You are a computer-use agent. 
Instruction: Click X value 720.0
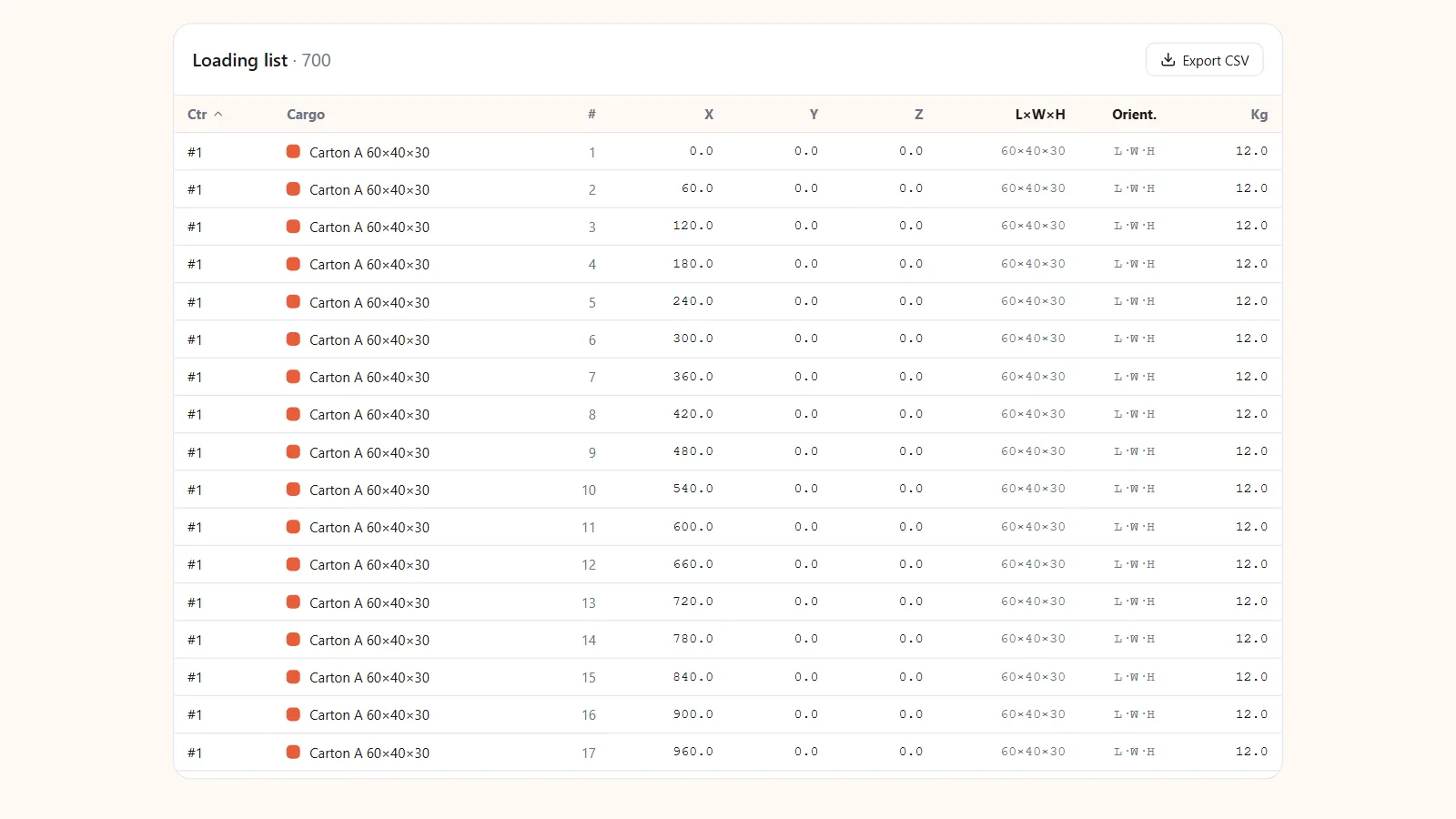[x=693, y=602]
